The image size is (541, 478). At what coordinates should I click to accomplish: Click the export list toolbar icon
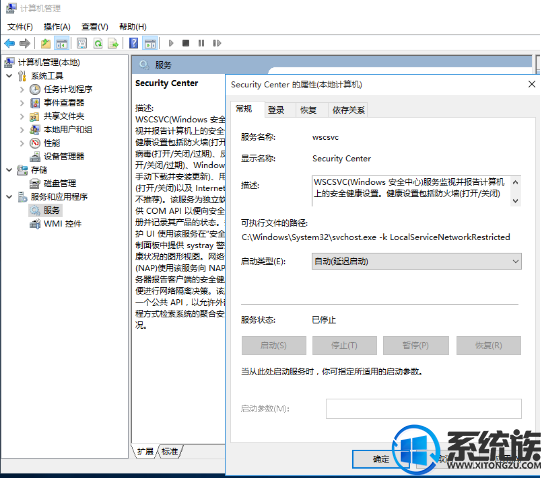tap(114, 43)
